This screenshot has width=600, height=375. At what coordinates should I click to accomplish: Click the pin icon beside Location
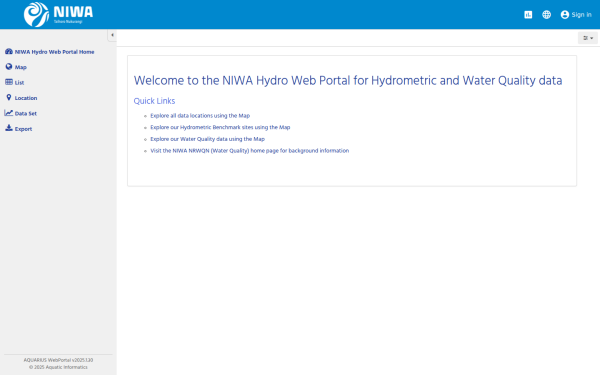pyautogui.click(x=9, y=98)
